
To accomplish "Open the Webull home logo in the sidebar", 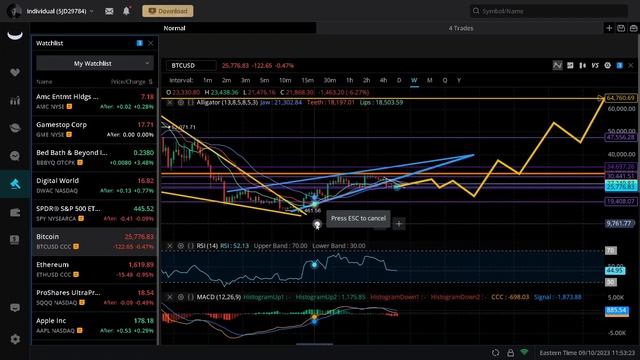I will click(x=15, y=36).
